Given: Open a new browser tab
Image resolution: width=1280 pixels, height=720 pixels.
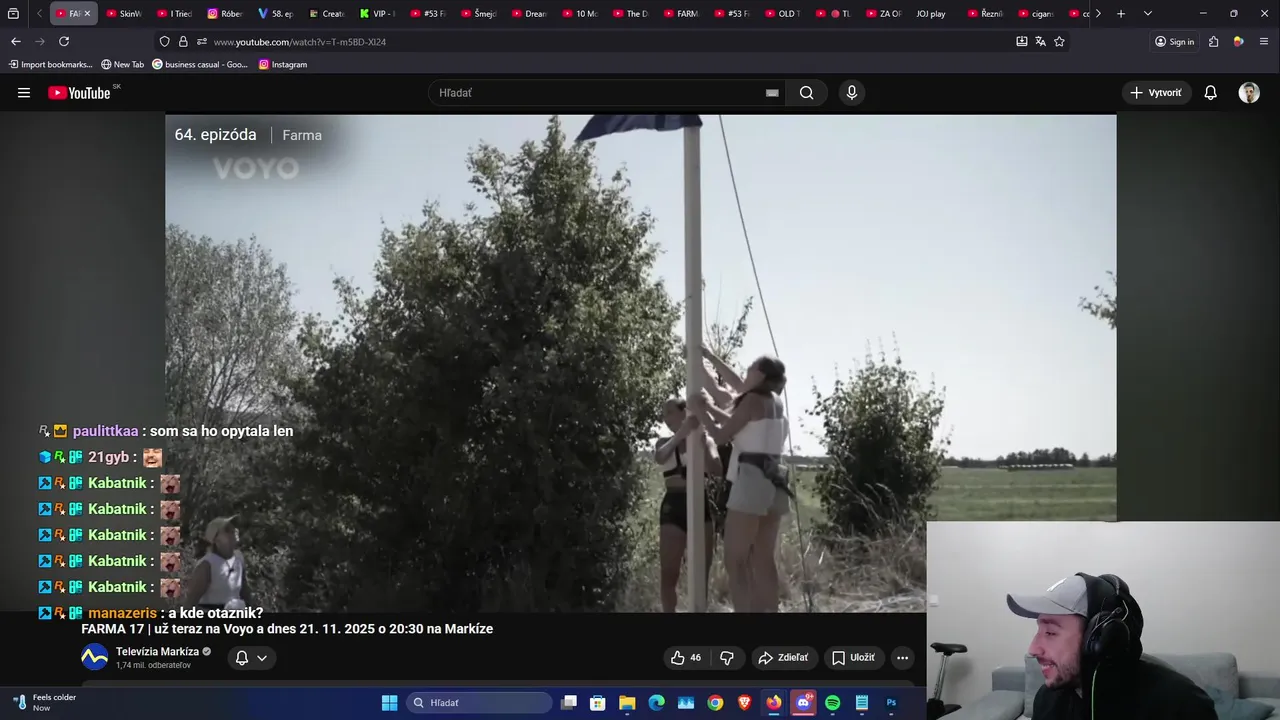Looking at the screenshot, I should [x=1121, y=14].
